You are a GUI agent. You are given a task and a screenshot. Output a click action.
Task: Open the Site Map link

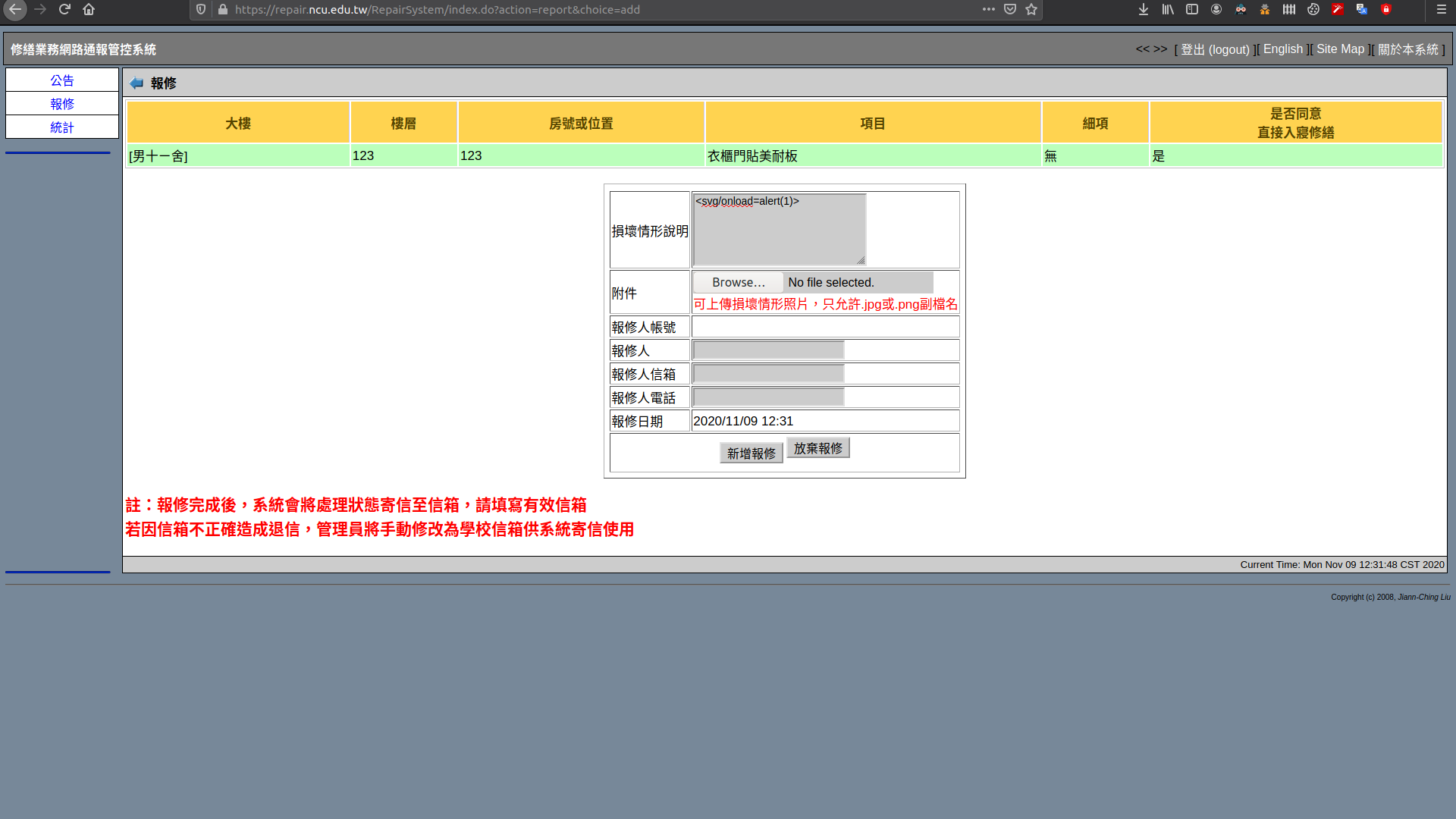1340,49
